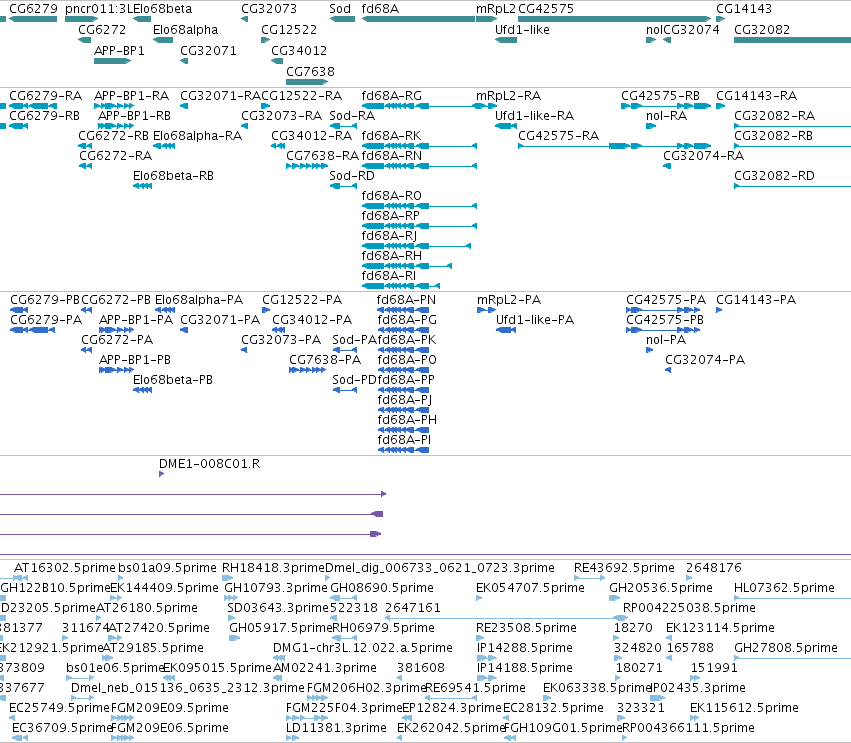Select the fd68A-RG transcript label

392,96
